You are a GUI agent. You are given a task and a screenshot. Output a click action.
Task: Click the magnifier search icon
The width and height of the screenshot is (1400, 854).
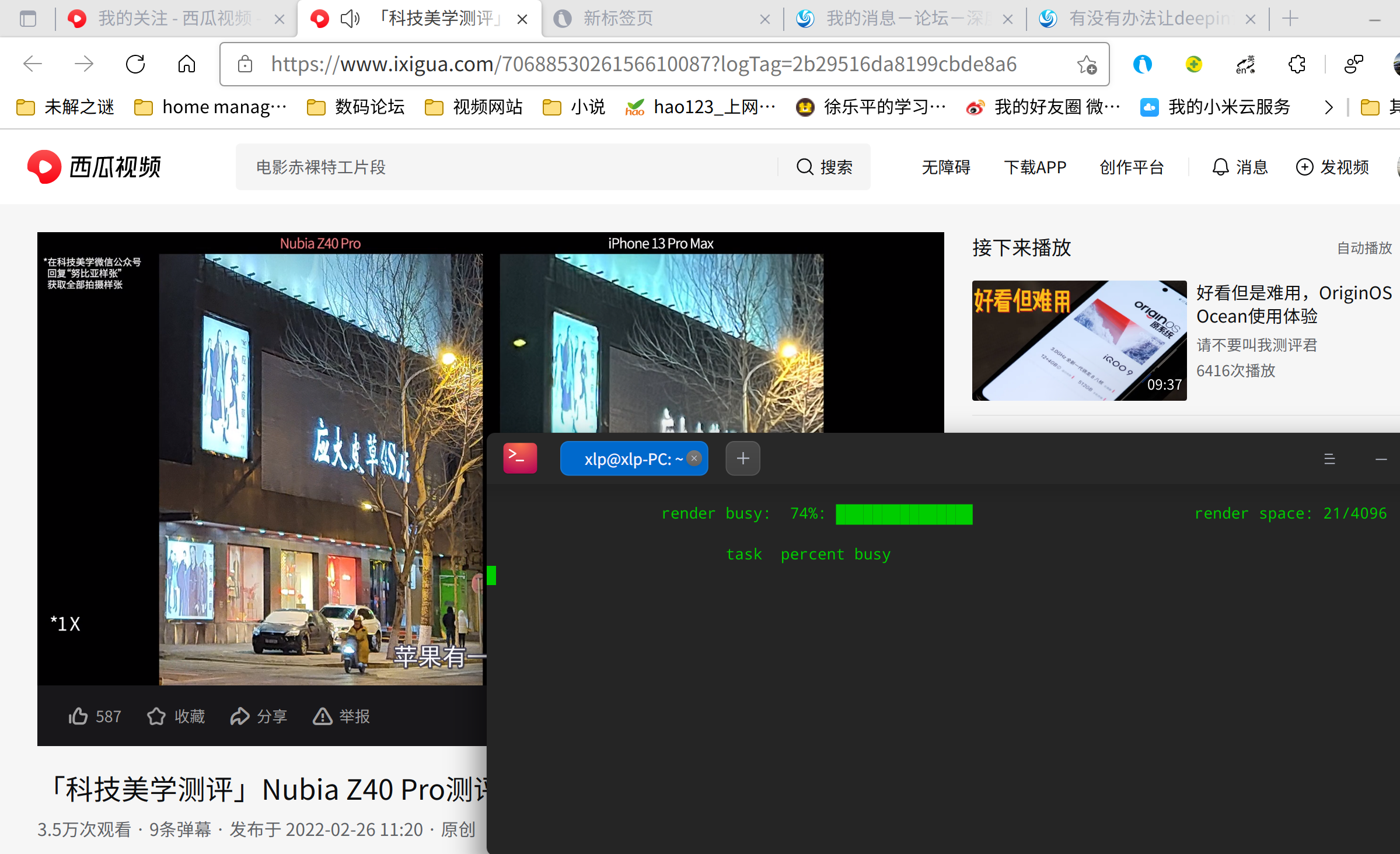pyautogui.click(x=805, y=167)
